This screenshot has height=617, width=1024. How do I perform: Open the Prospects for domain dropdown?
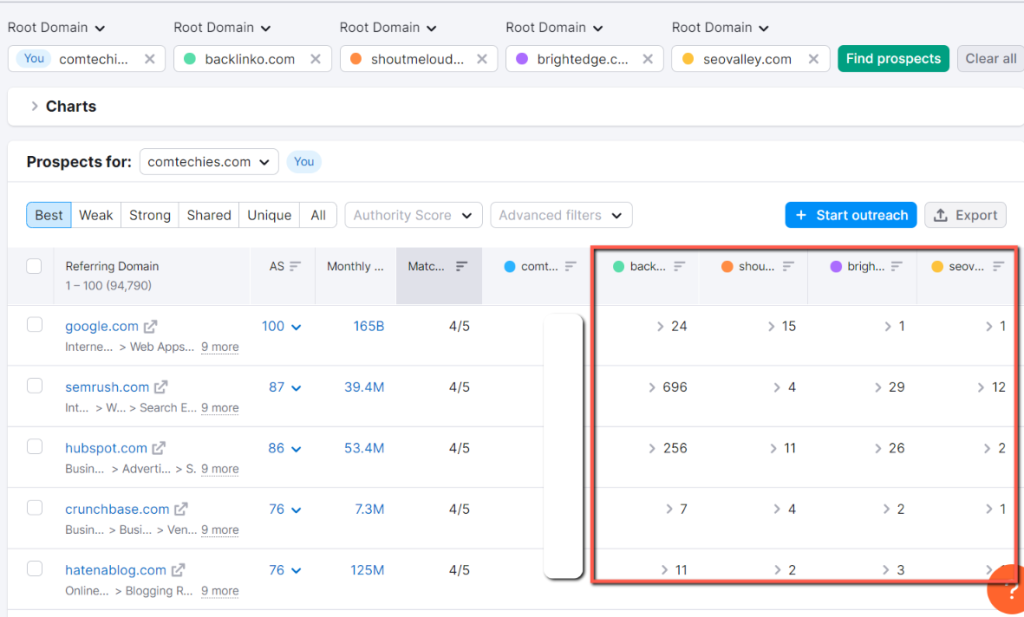point(208,161)
